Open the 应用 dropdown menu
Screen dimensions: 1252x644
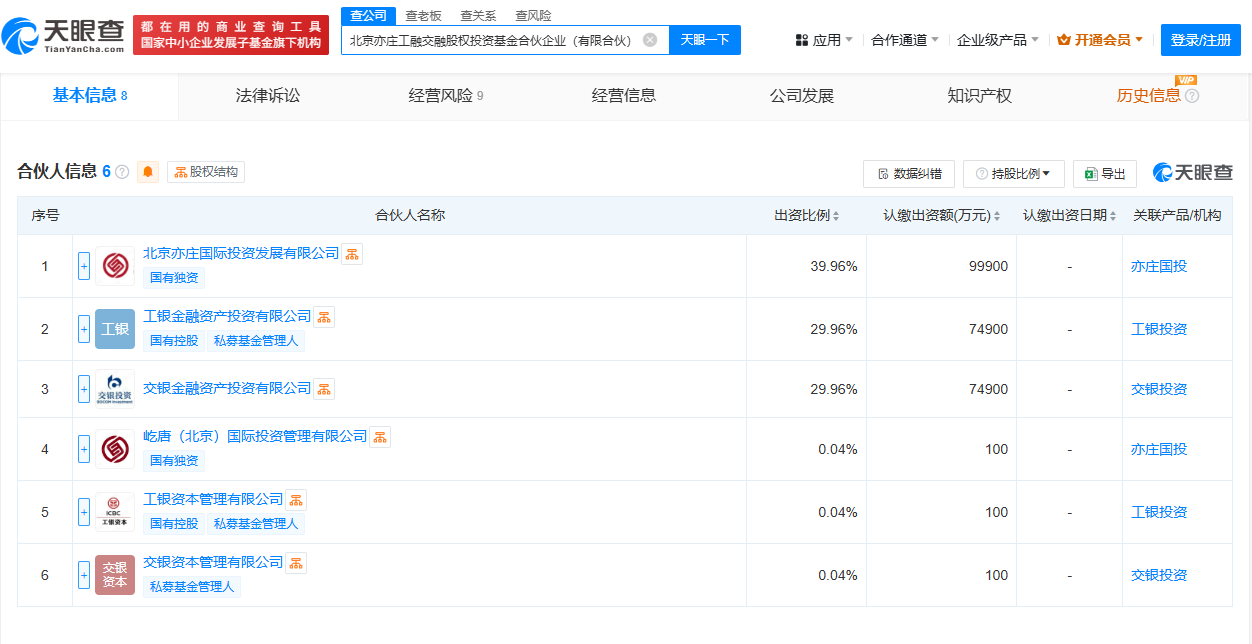pyautogui.click(x=824, y=40)
